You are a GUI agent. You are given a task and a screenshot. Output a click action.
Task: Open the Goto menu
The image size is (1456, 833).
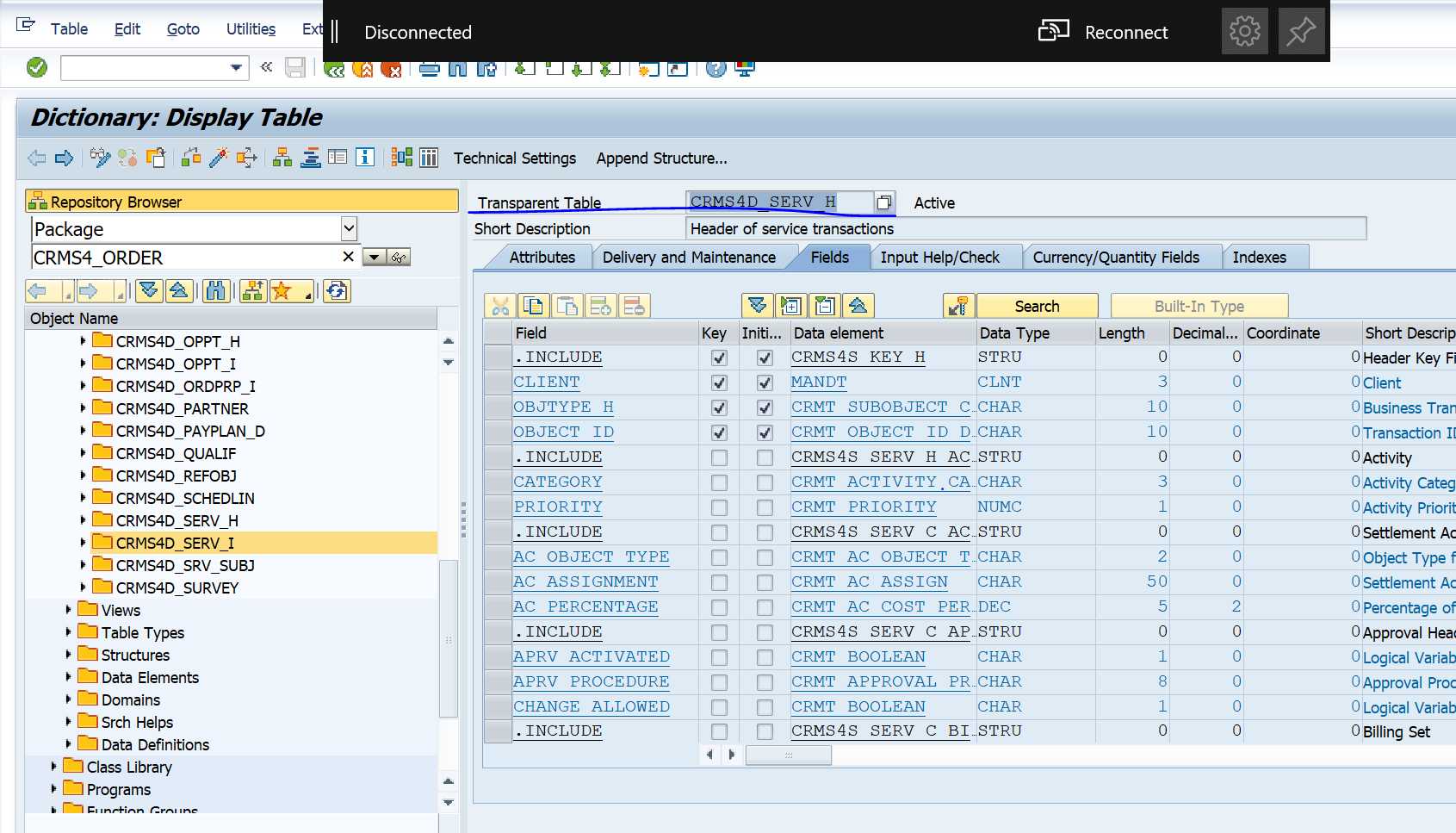click(183, 29)
